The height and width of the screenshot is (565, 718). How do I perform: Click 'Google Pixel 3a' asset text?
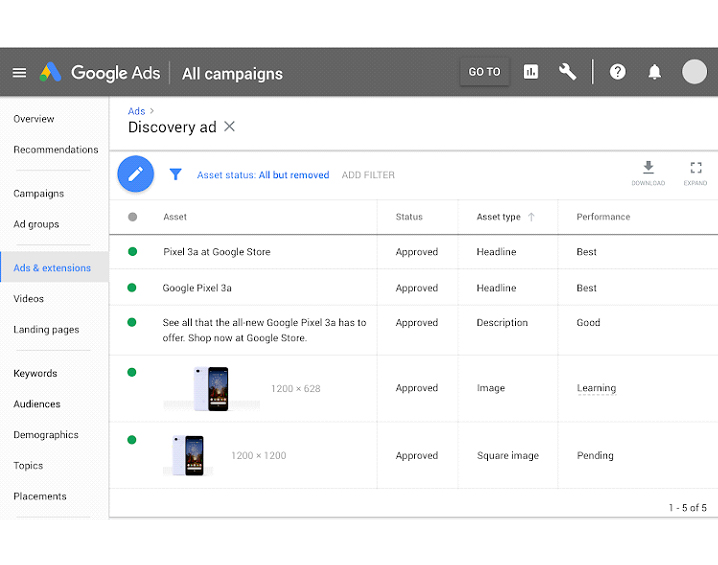(x=197, y=288)
